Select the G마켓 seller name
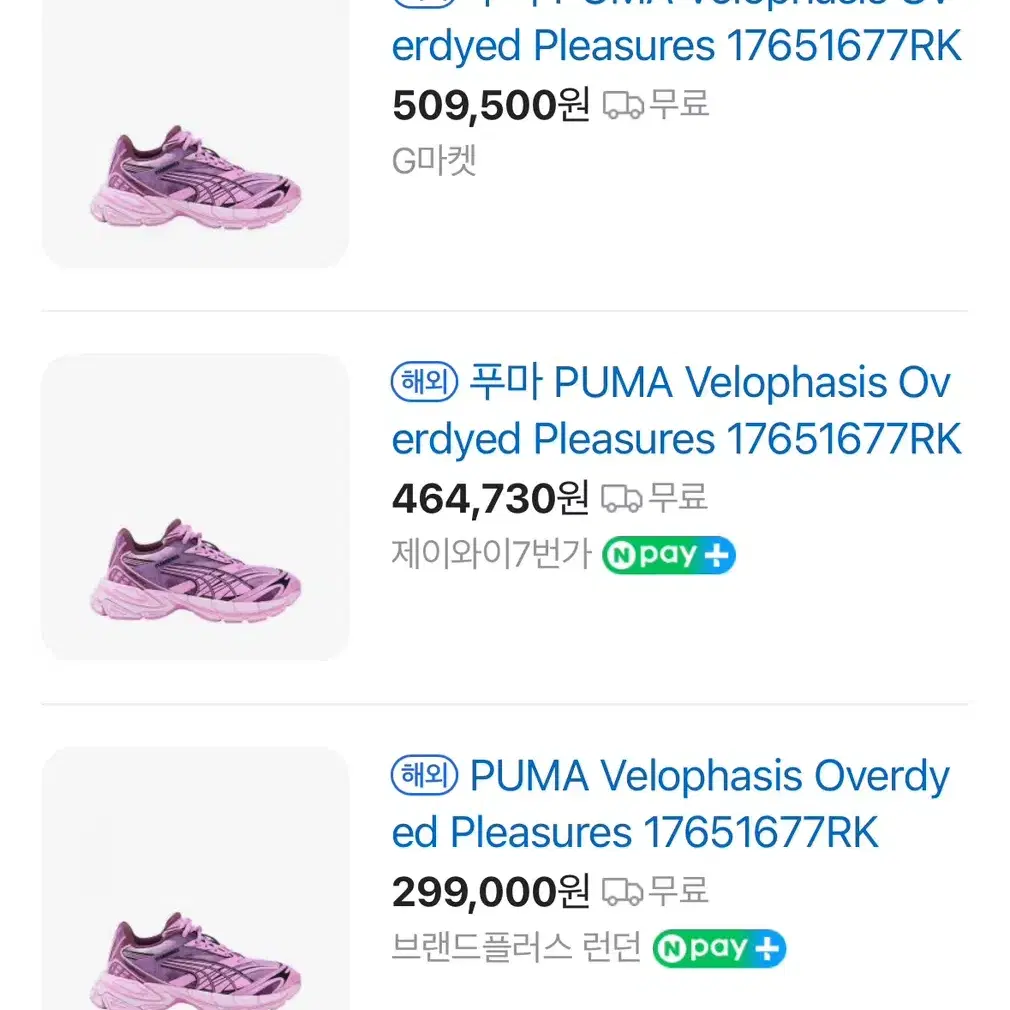Screen dimensions: 1010x1010 [434, 160]
